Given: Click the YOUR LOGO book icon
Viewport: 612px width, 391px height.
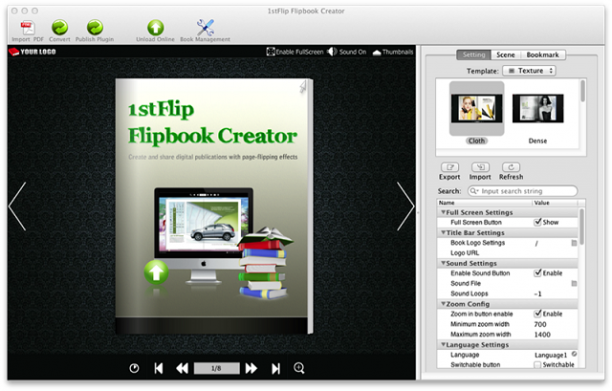Looking at the screenshot, I should (x=14, y=52).
